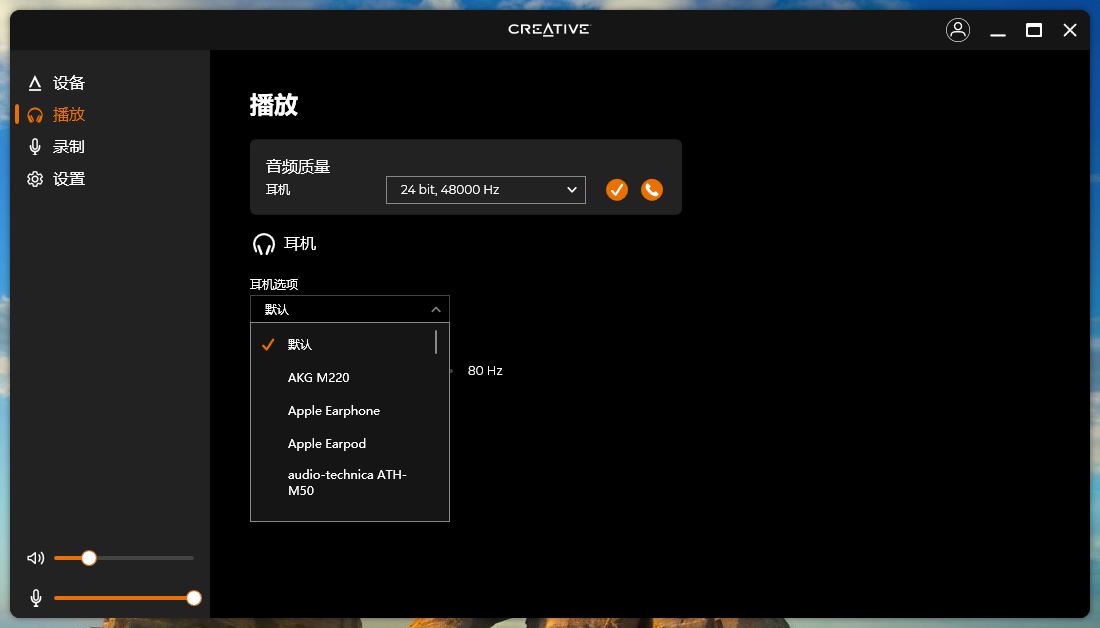Open the user account profile icon

coord(958,30)
